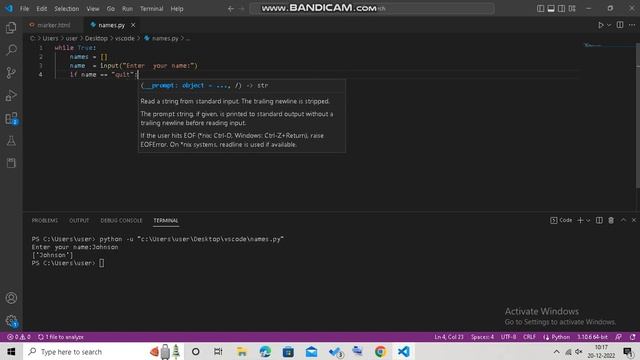
Task: Run the Python file with play button
Action: [600, 25]
